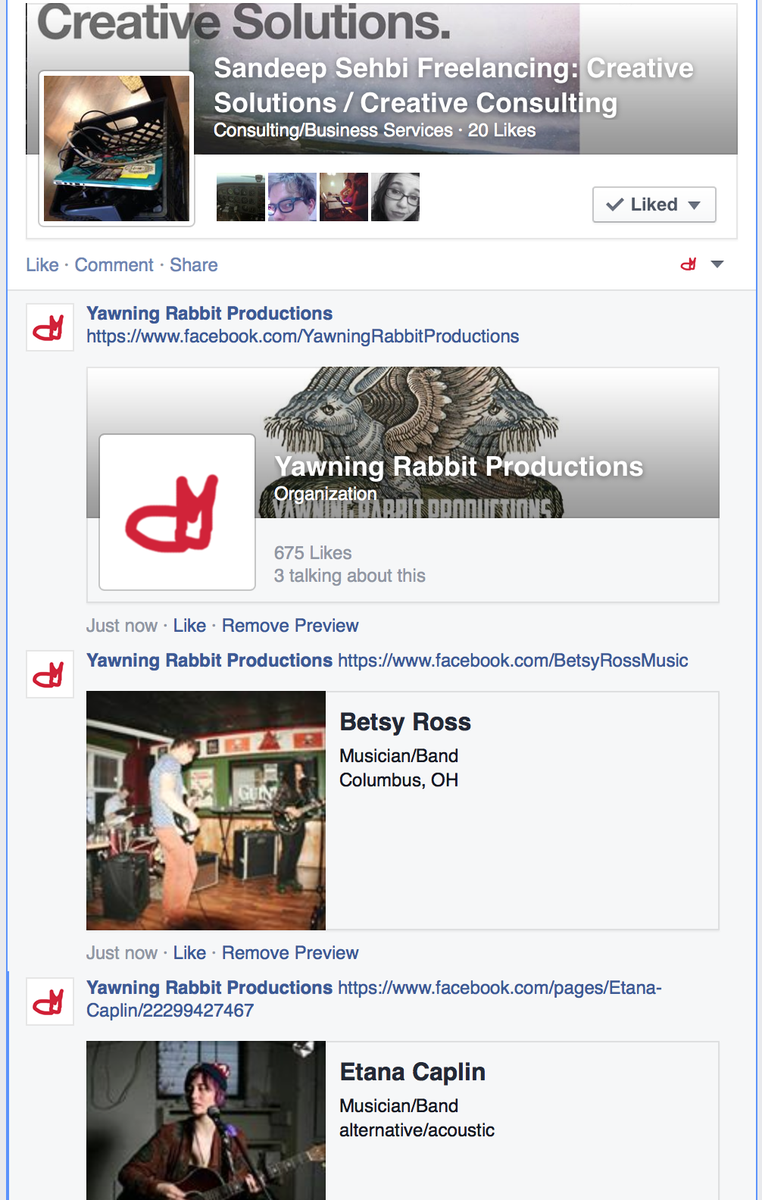The width and height of the screenshot is (762, 1200).
Task: Open the large red rabbit logo preview
Action: (177, 512)
